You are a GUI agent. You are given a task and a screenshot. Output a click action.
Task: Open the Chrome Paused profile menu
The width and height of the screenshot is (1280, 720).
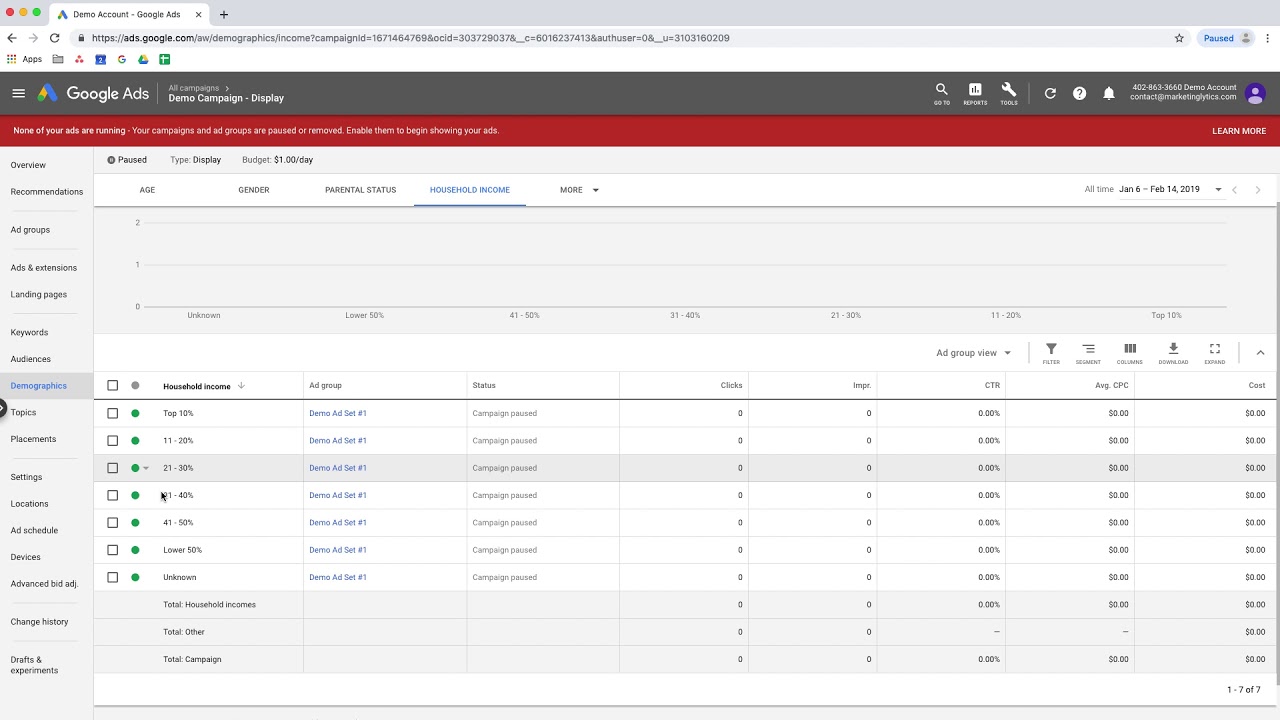[x=1227, y=38]
